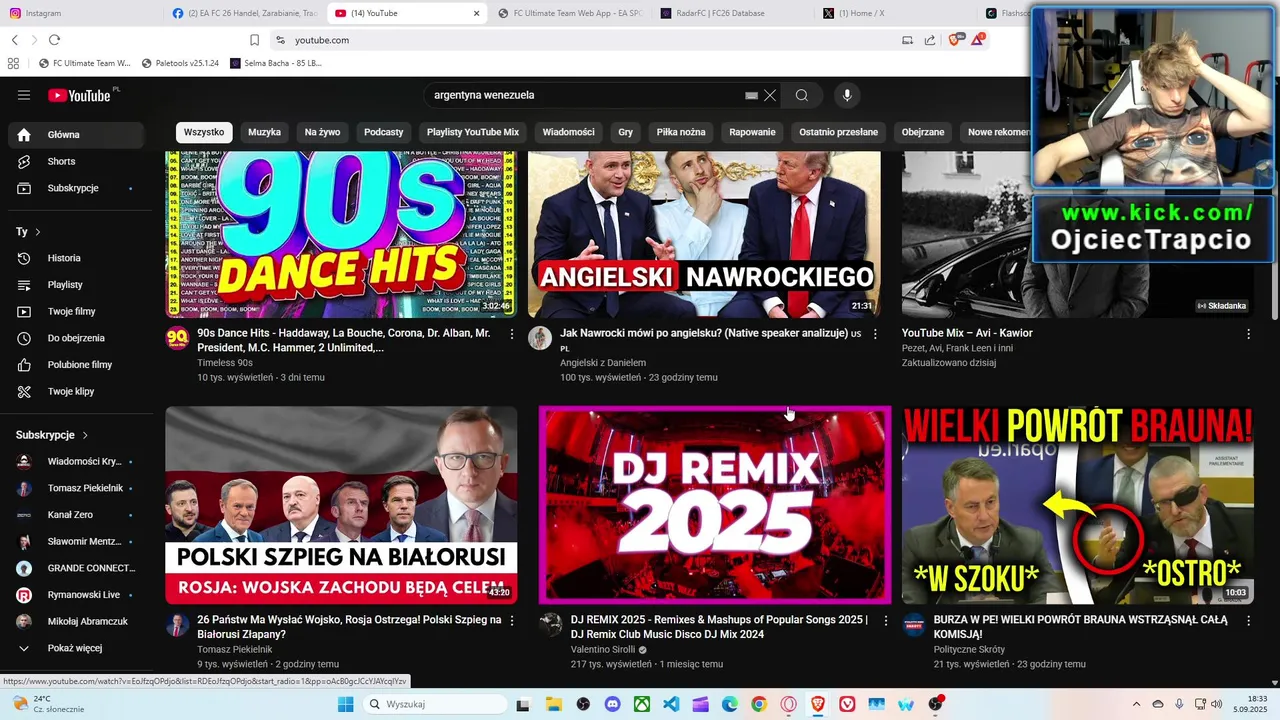The width and height of the screenshot is (1280, 720).
Task: Expand the Ty section chevron
Action: pyautogui.click(x=38, y=232)
